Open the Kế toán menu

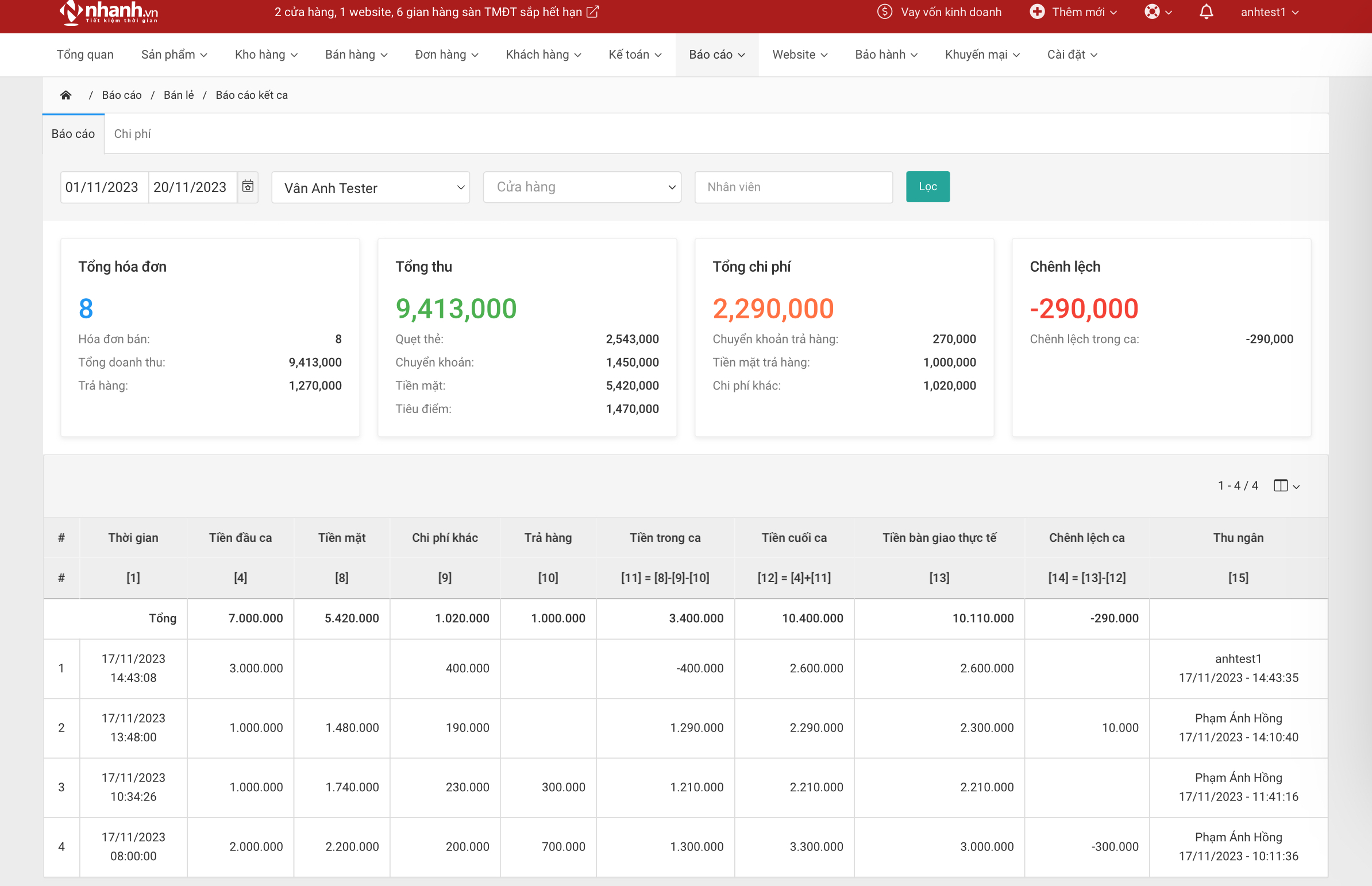pyautogui.click(x=634, y=55)
